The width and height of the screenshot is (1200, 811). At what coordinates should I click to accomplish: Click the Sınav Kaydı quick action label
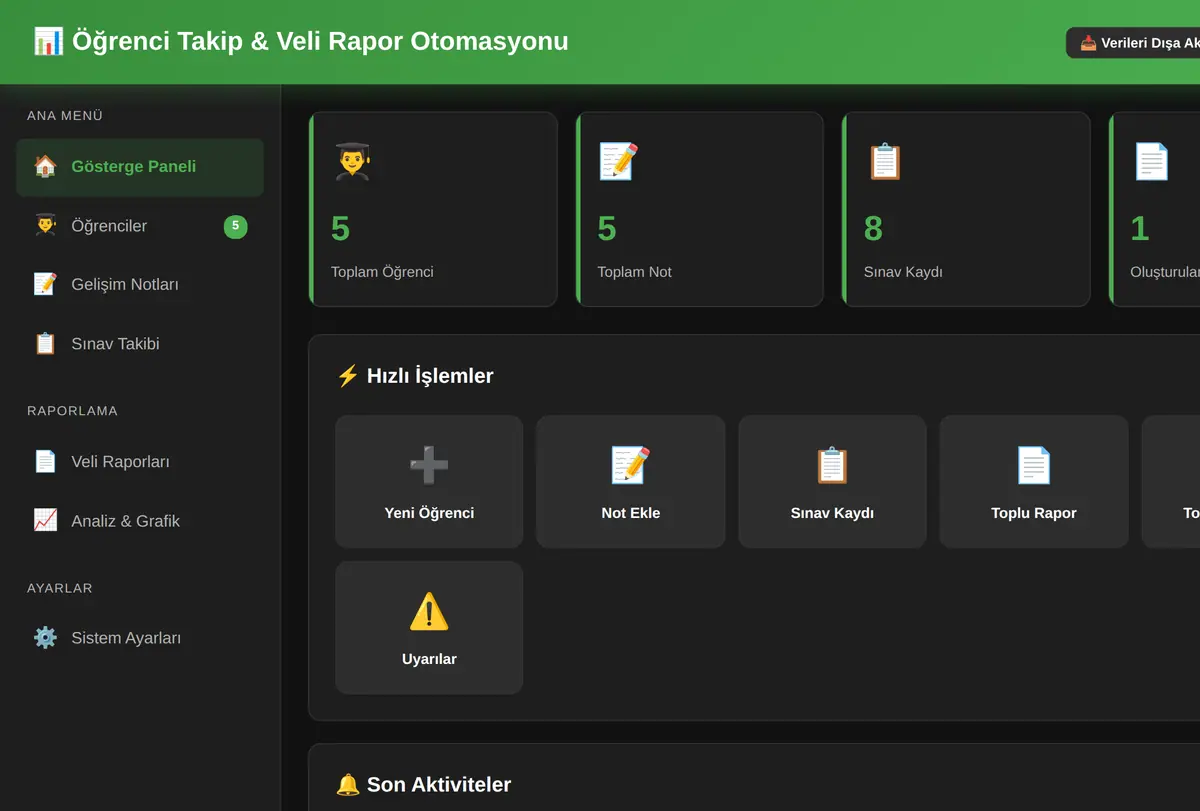[x=832, y=513]
